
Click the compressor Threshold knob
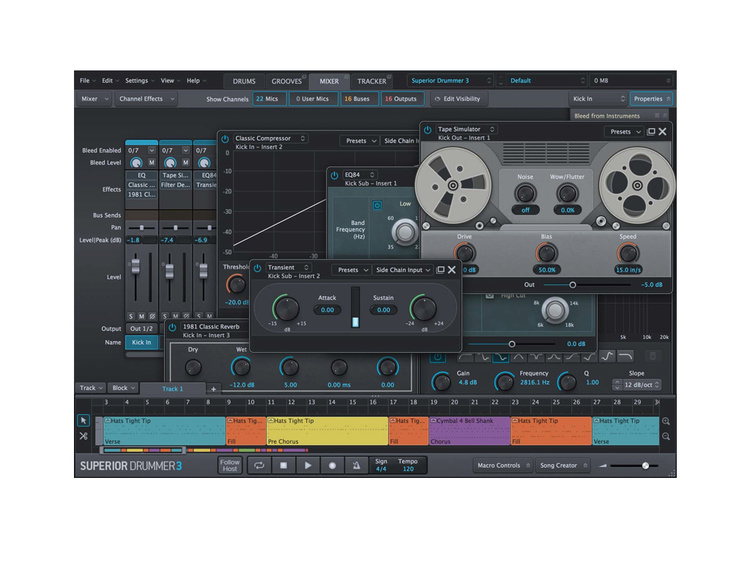click(x=236, y=285)
